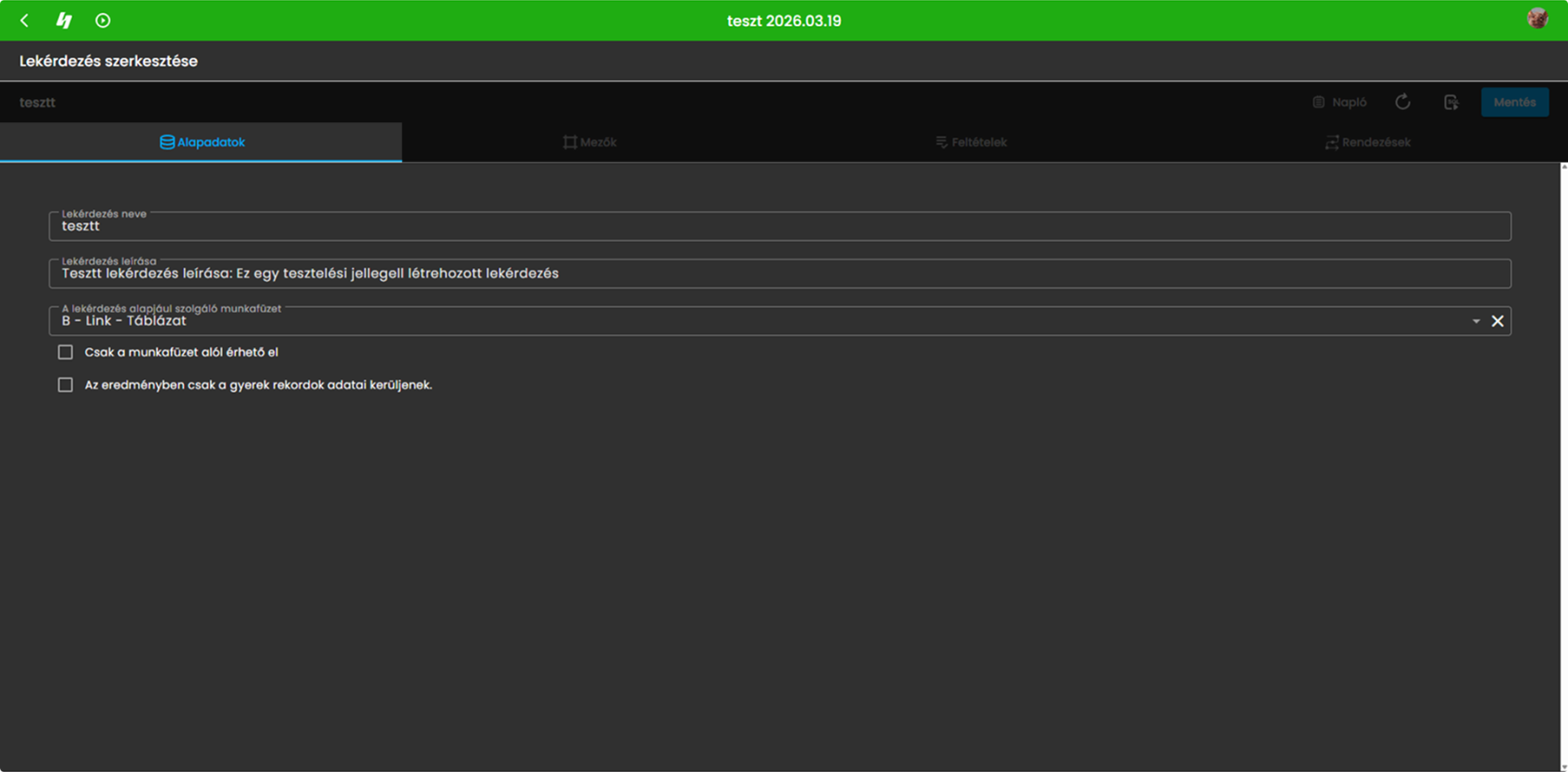Click into the Lekérdezés neve field
This screenshot has width=1568, height=772.
[x=779, y=226]
